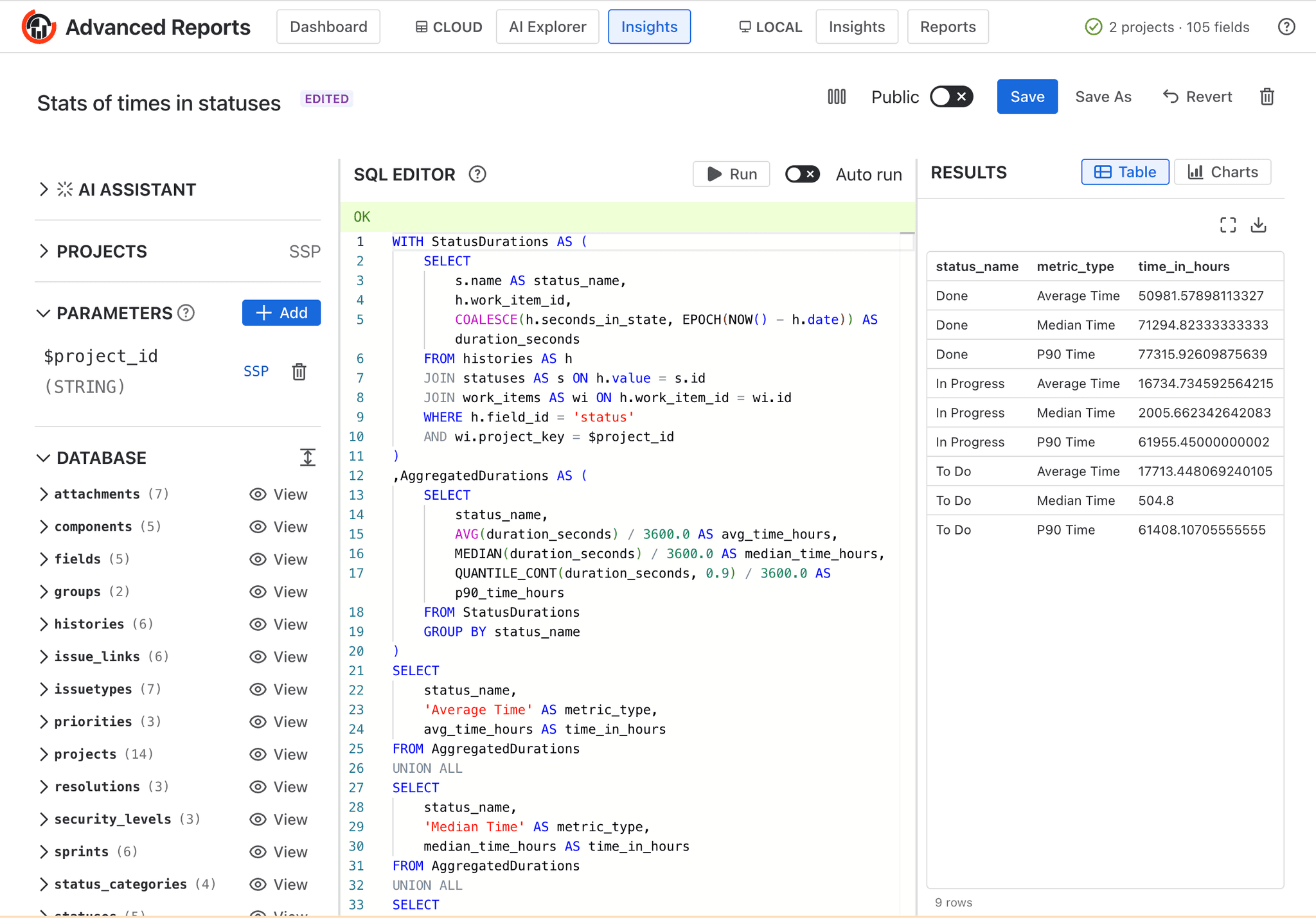
Task: View the sprints table
Action: click(x=278, y=852)
